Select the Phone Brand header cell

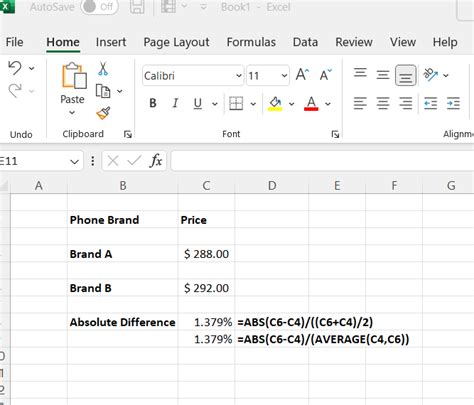[x=122, y=220]
